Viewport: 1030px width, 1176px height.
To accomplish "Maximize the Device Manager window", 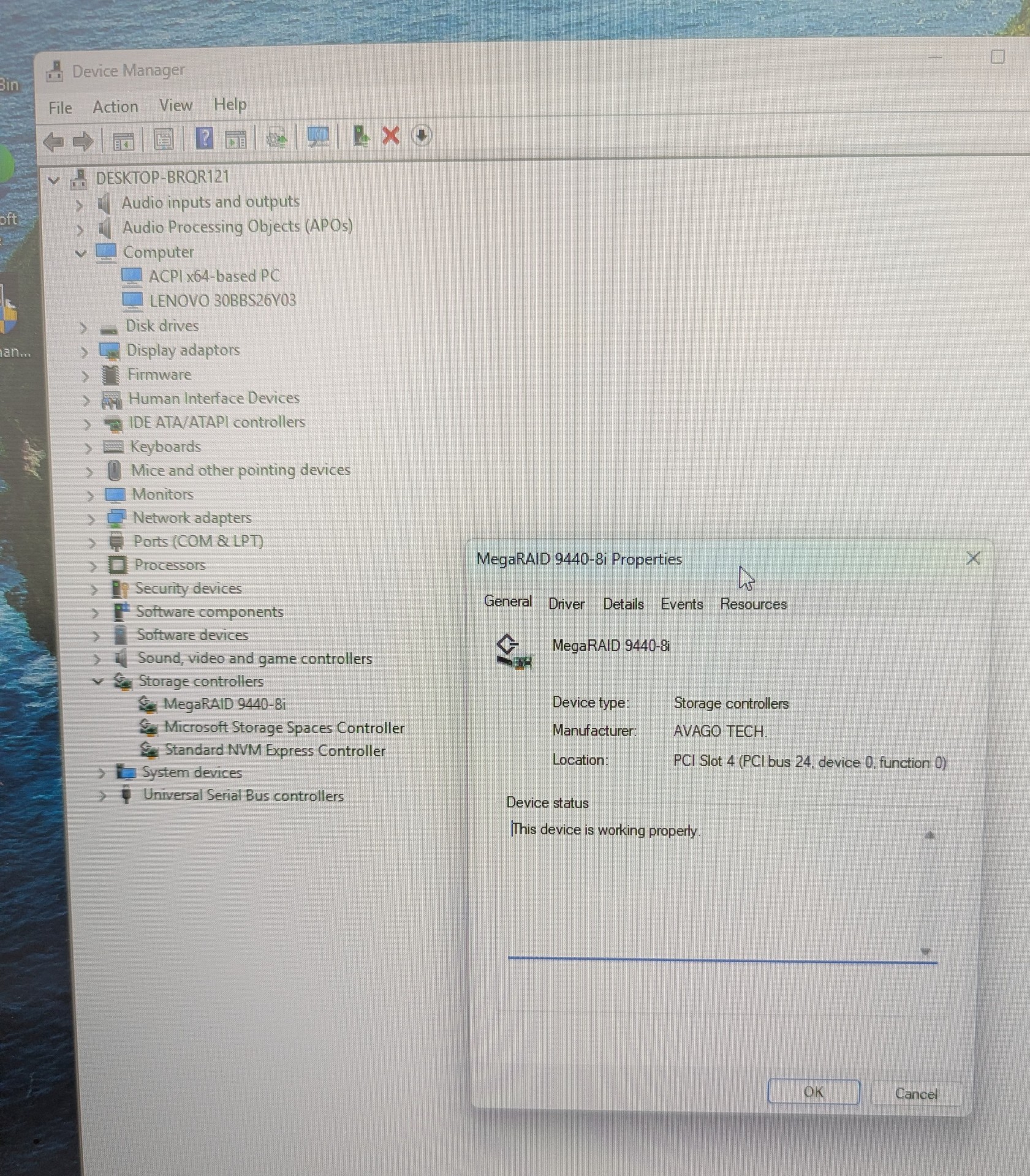I will pos(998,57).
